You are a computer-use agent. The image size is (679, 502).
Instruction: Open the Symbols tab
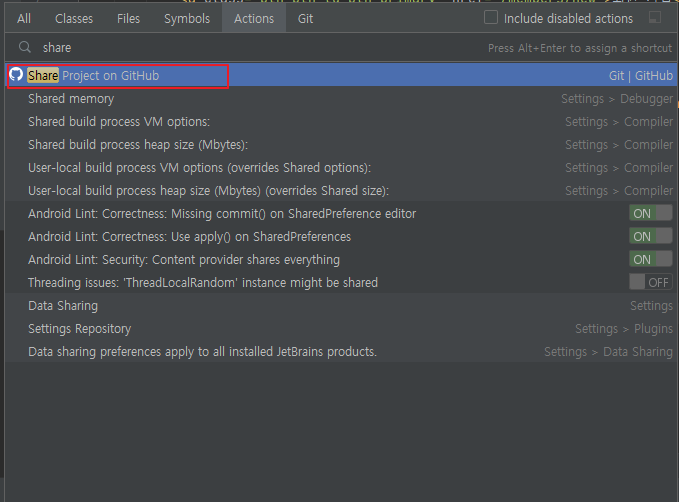[x=187, y=19]
